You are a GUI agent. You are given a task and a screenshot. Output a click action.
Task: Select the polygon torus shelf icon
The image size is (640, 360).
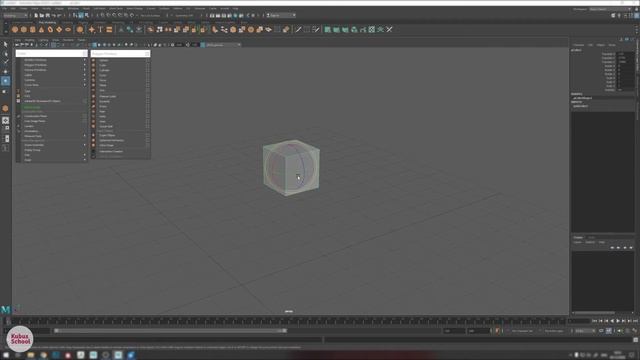pos(50,29)
